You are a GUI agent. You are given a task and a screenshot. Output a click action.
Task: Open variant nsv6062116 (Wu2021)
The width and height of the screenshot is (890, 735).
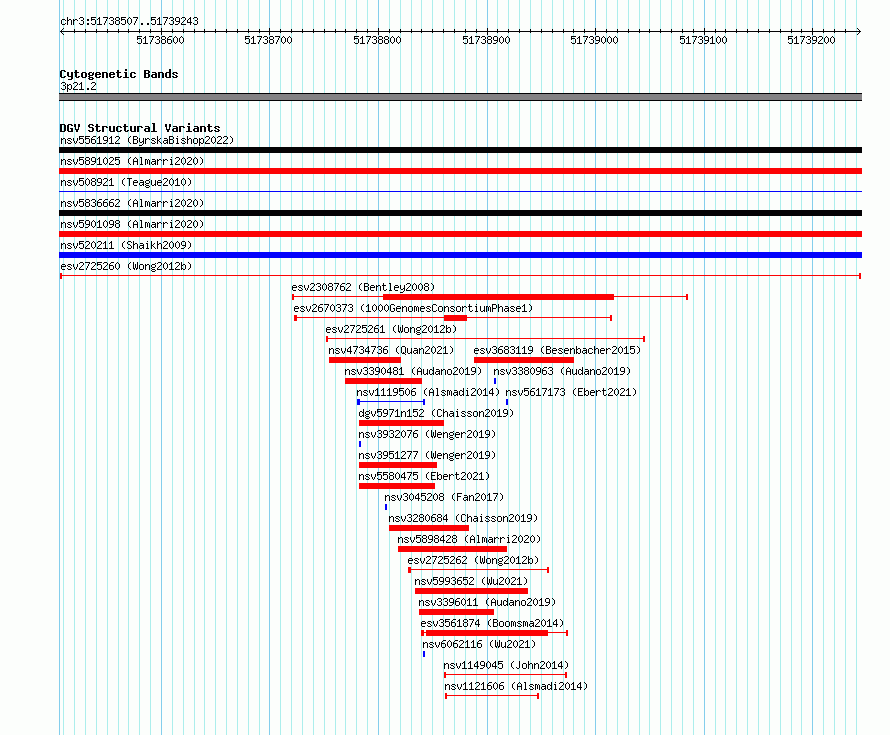click(479, 644)
